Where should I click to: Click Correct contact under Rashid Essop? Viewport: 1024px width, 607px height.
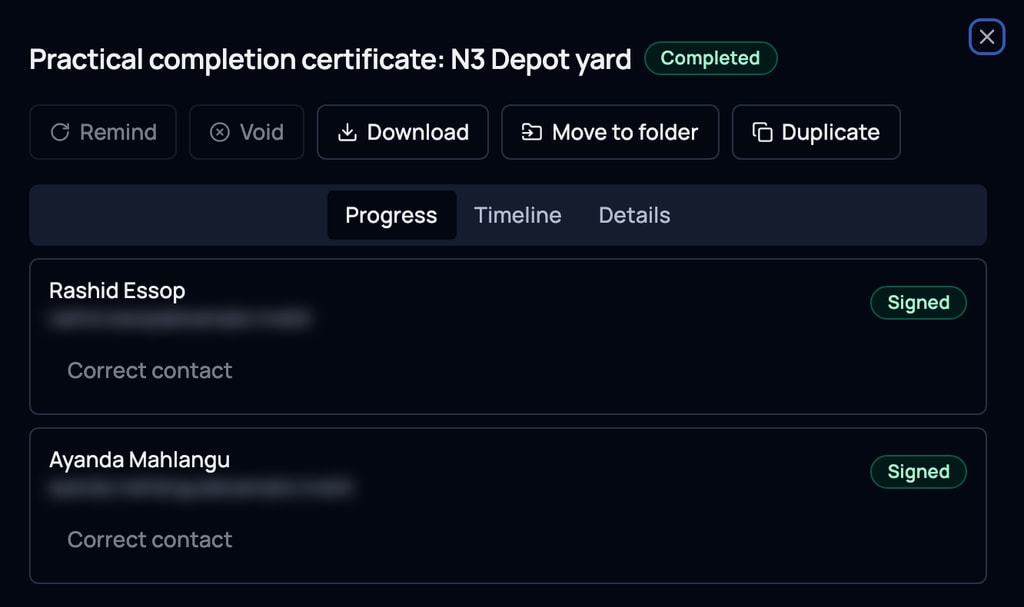click(x=150, y=370)
